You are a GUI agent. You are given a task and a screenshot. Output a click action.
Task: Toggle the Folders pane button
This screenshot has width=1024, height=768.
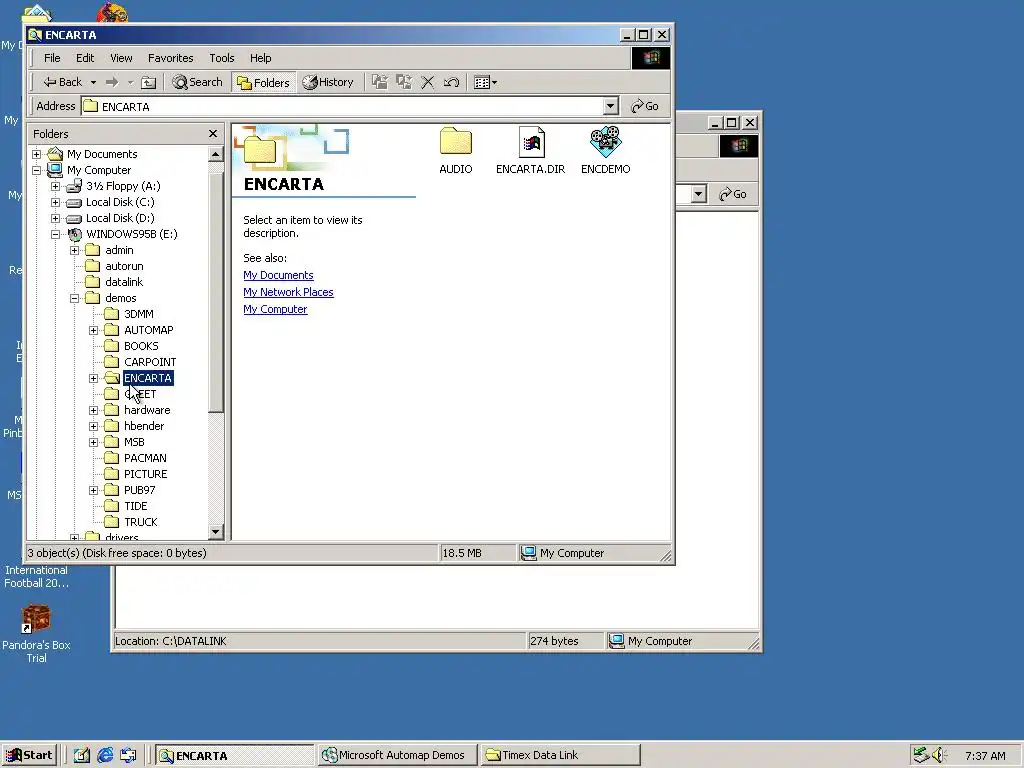coord(263,82)
